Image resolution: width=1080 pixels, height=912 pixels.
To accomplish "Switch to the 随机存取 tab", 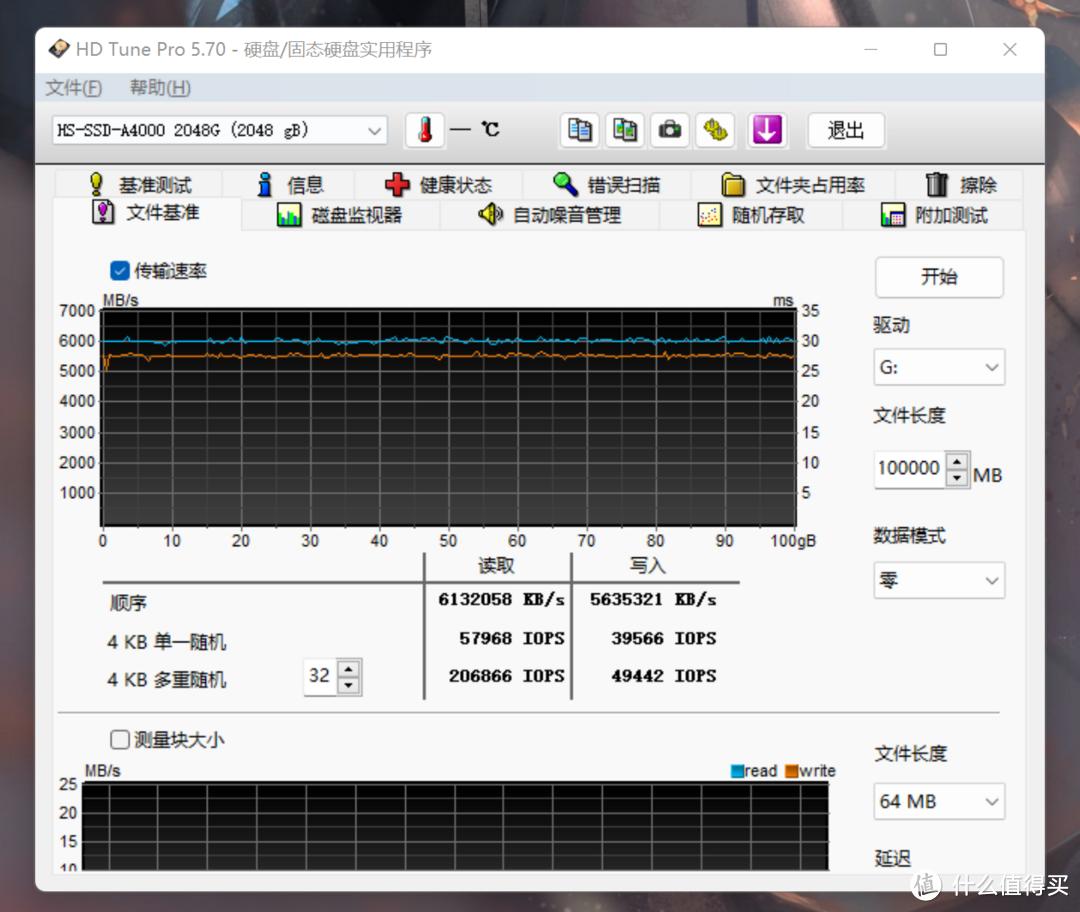I will point(750,215).
